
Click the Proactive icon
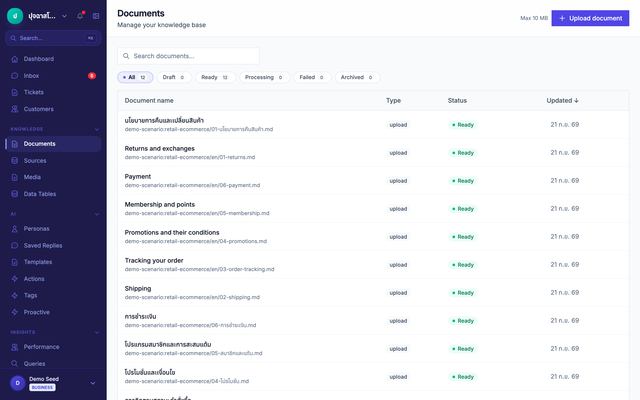(15, 312)
